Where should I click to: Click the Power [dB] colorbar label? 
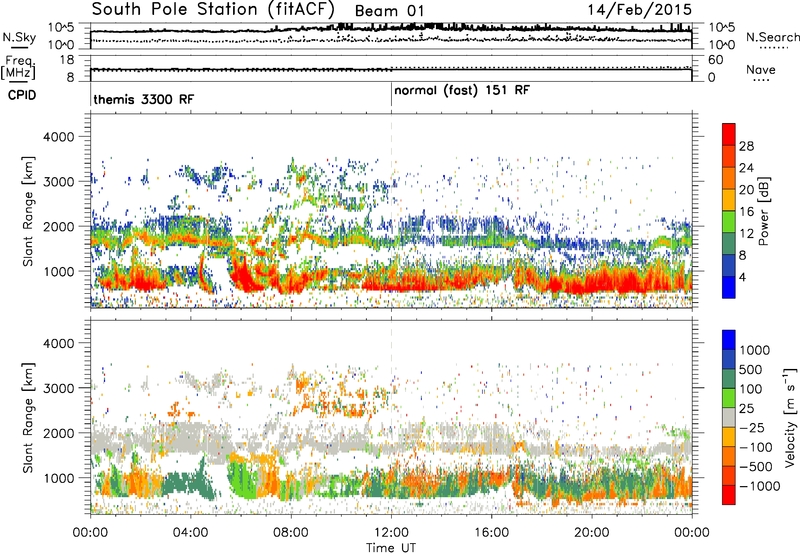[x=763, y=211]
